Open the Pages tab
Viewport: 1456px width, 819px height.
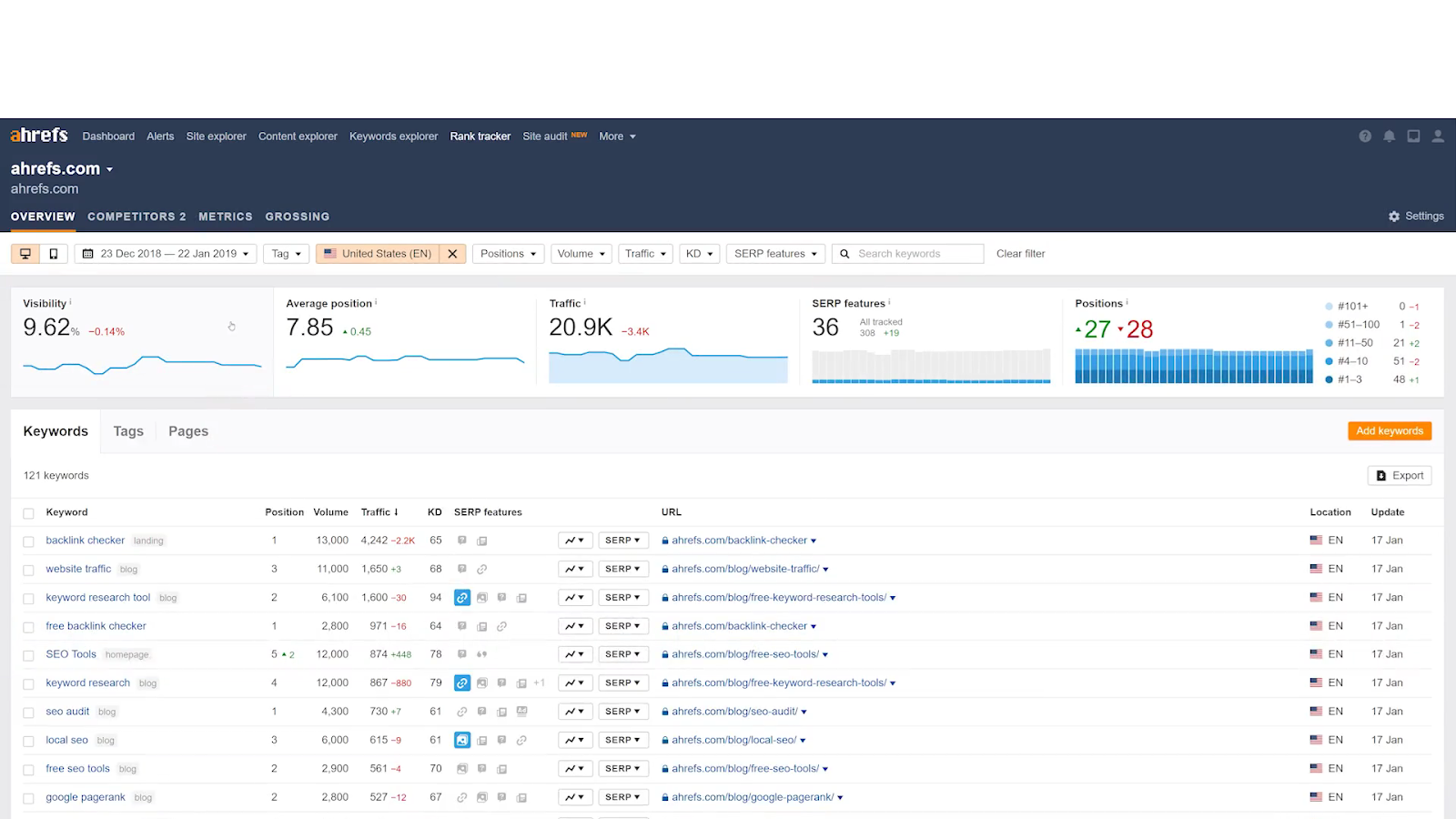(188, 431)
